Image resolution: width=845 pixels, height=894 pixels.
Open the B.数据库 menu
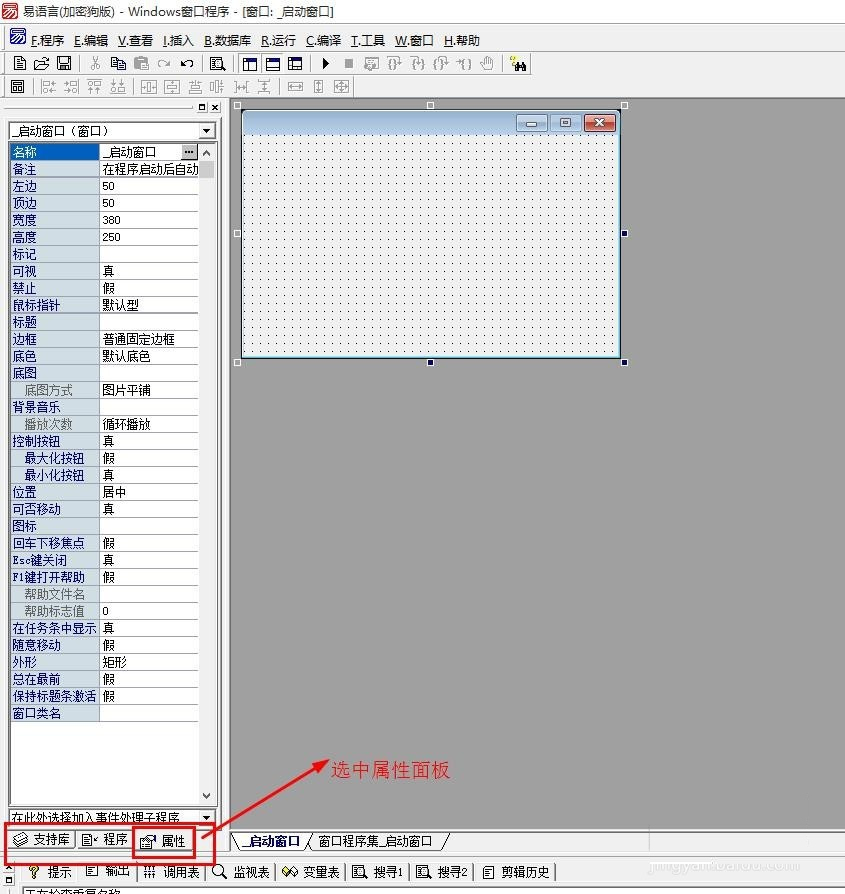click(227, 41)
